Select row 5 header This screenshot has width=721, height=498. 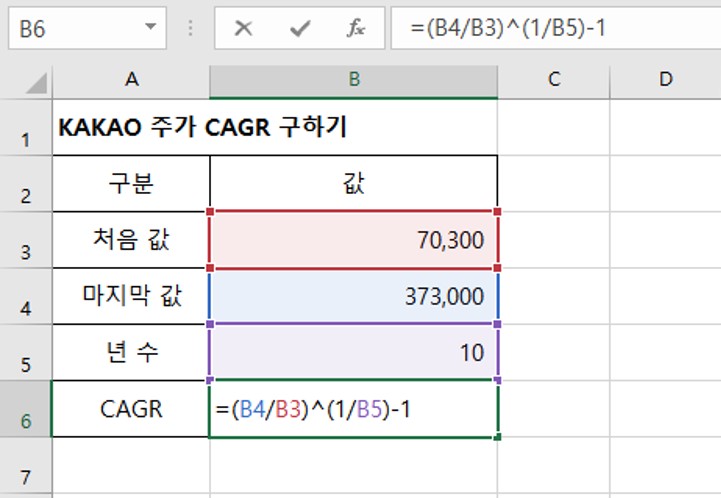point(26,353)
